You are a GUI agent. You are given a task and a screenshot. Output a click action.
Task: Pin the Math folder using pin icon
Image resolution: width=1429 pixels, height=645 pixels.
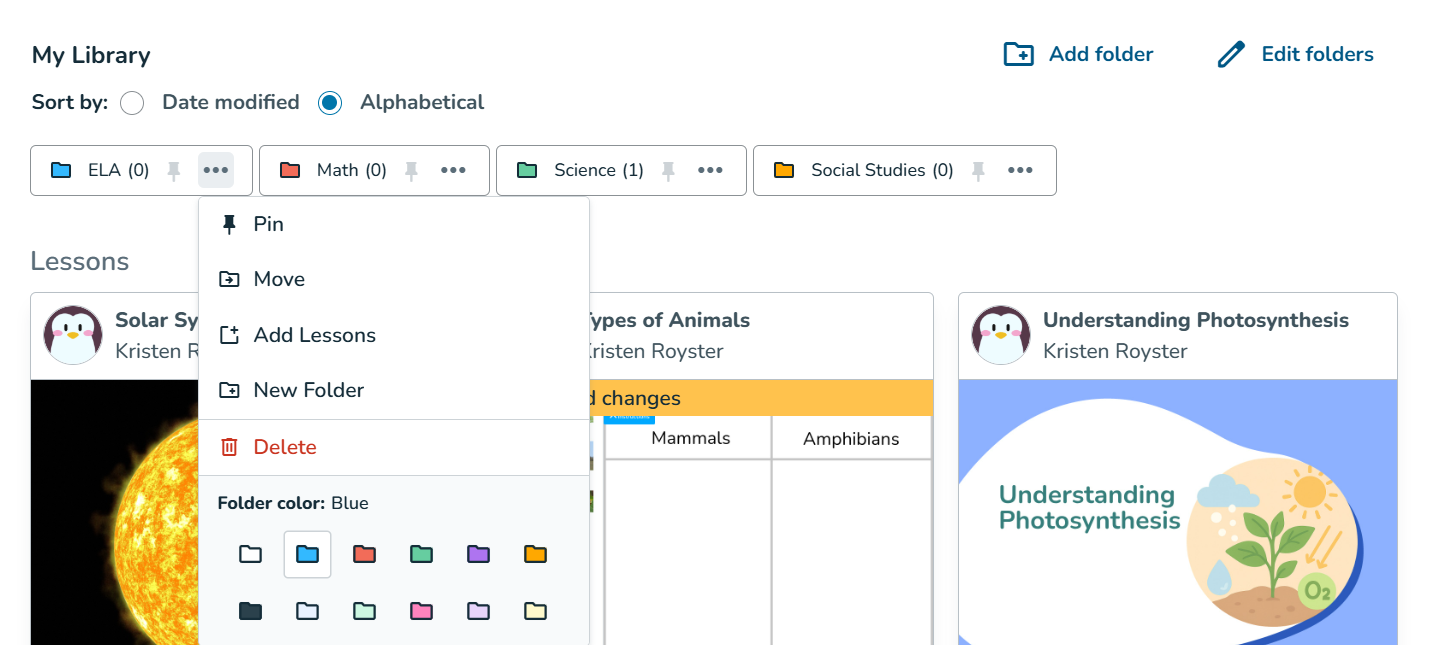pyautogui.click(x=411, y=171)
